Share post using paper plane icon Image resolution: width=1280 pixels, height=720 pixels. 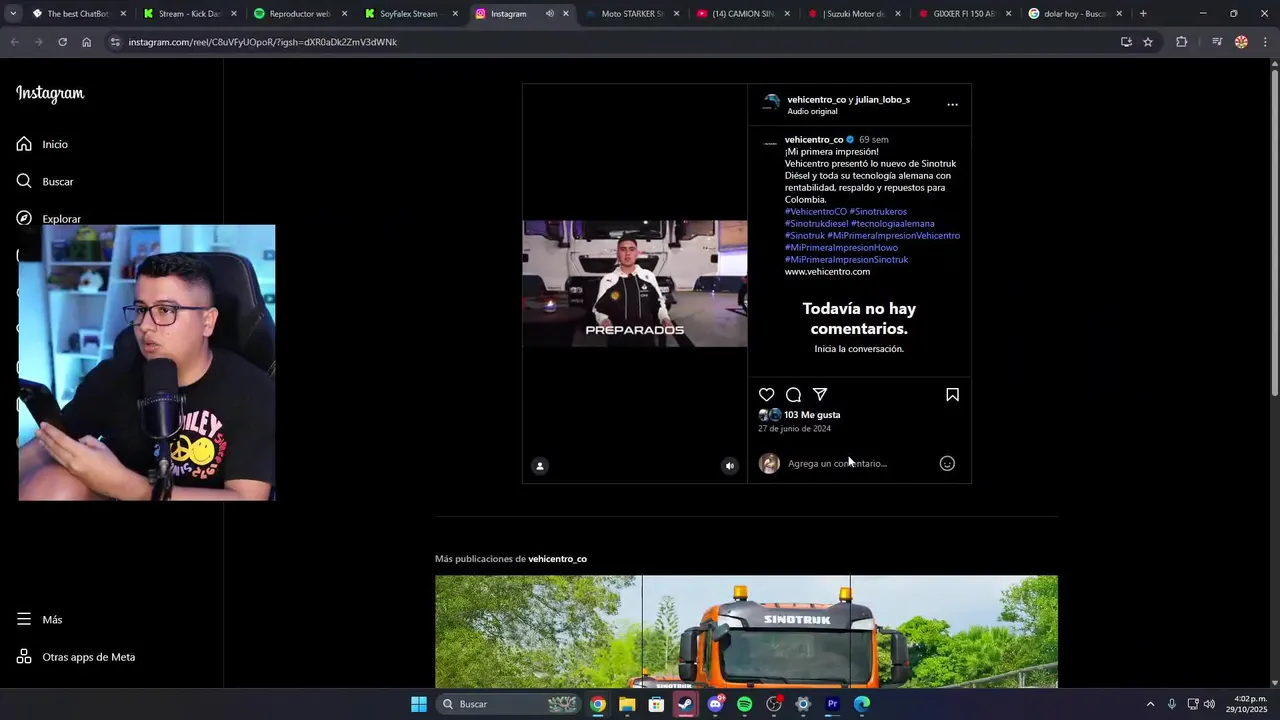click(x=820, y=395)
